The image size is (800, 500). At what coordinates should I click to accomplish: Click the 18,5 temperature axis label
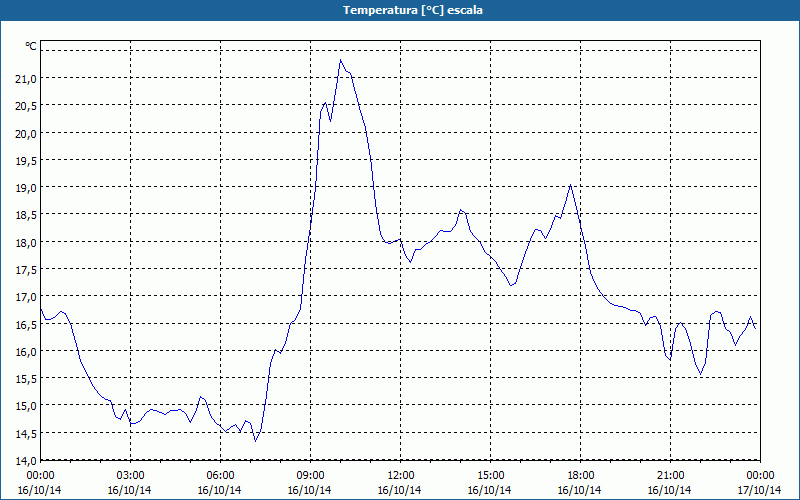click(27, 215)
